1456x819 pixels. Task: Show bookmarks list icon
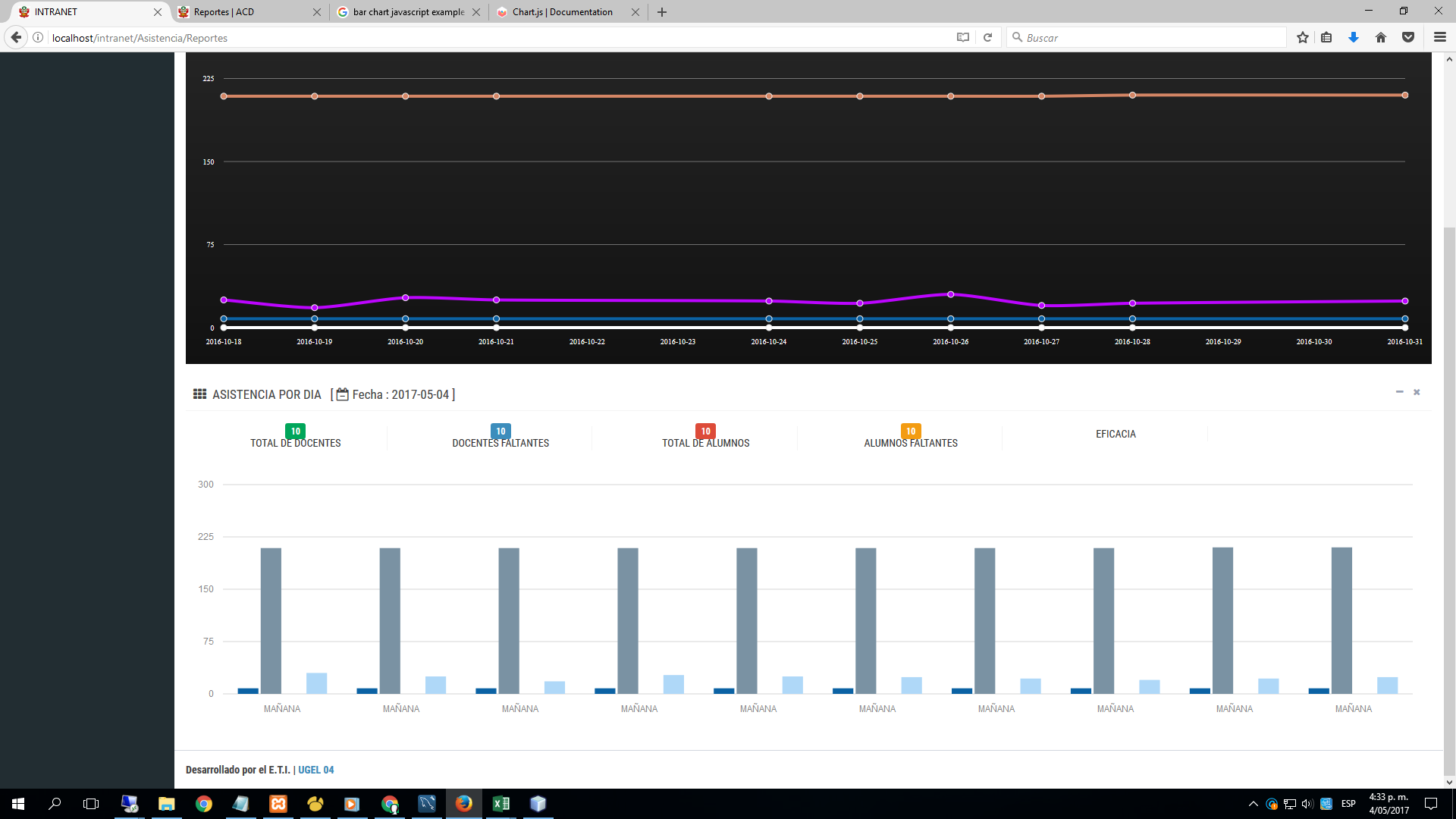coord(1326,37)
